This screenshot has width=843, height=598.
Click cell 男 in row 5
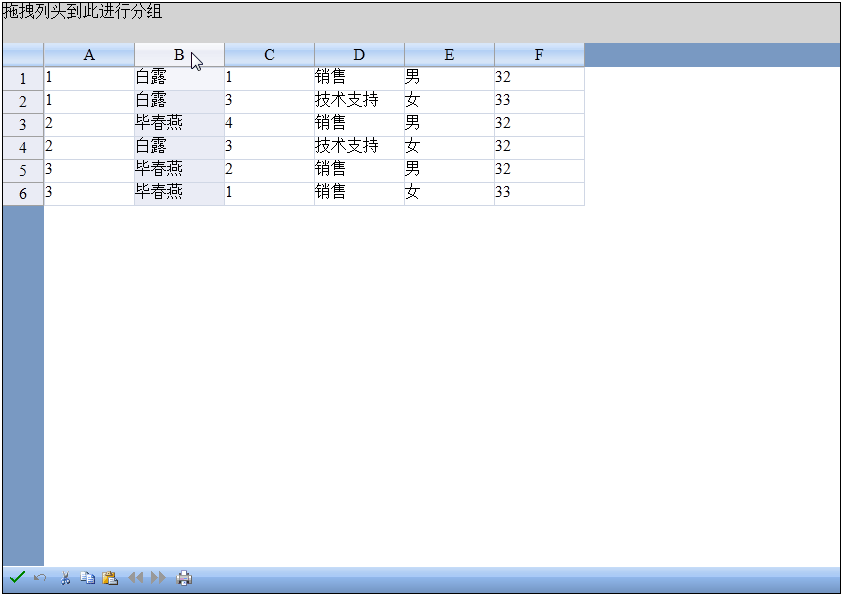(449, 171)
